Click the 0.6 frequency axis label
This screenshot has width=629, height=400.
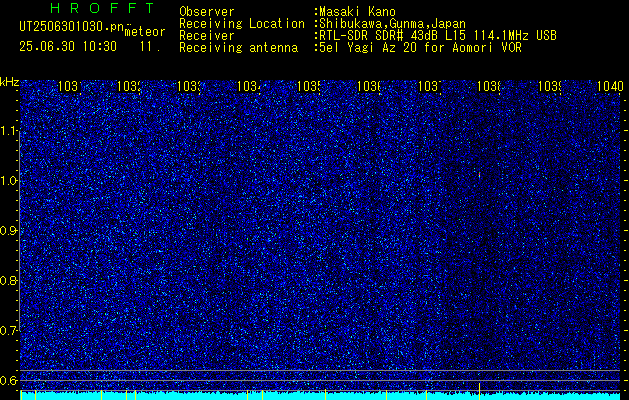pos(9,380)
